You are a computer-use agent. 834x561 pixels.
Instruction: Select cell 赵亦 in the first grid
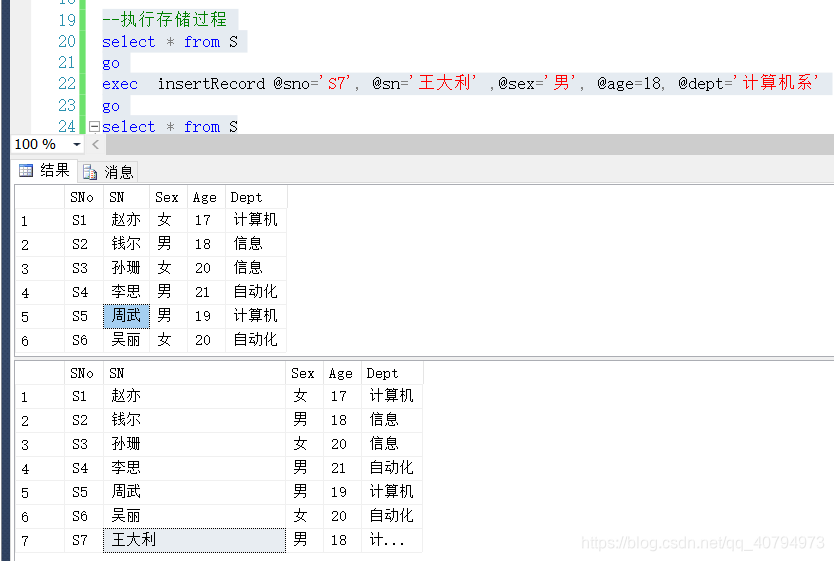127,220
